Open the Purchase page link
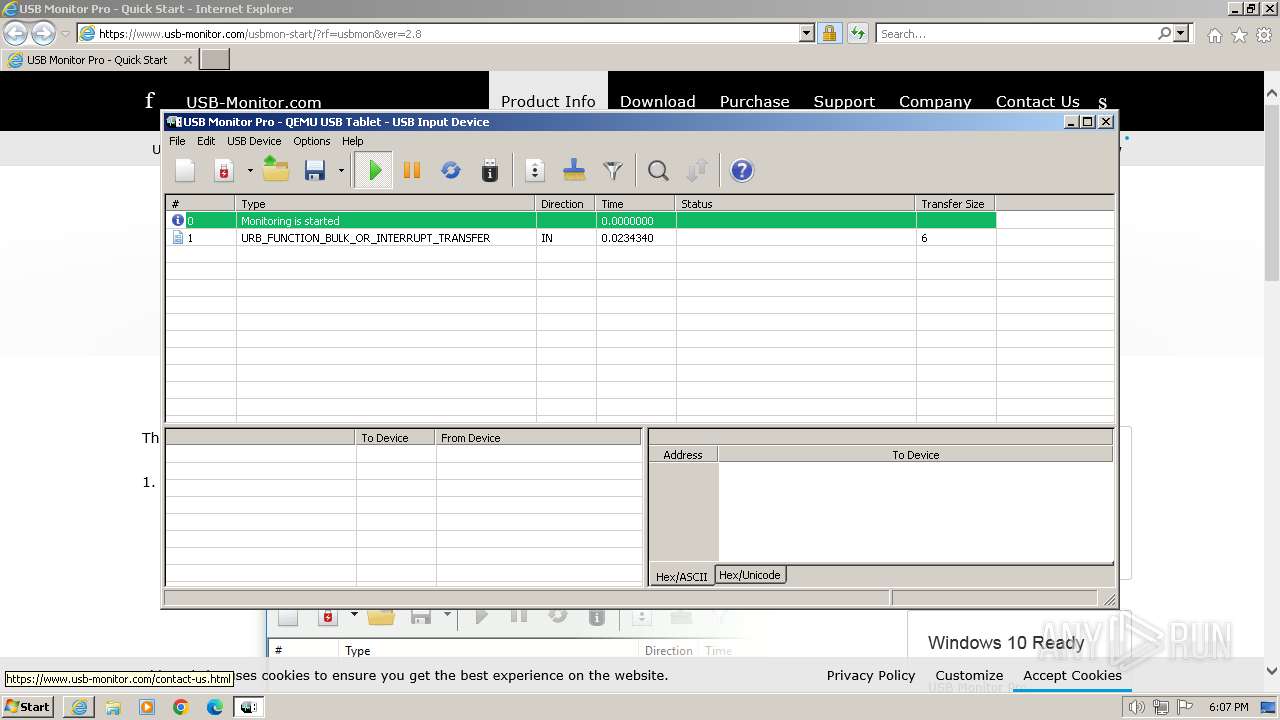The width and height of the screenshot is (1280, 720). (754, 101)
